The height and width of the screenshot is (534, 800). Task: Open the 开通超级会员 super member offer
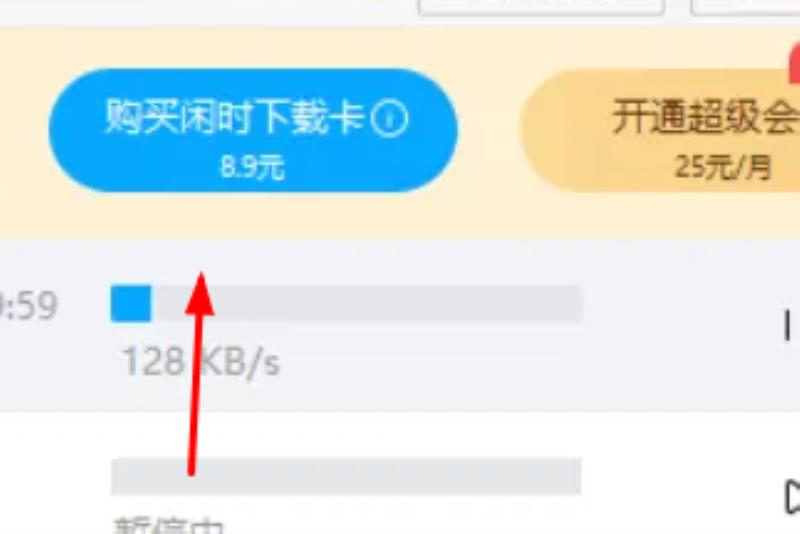pos(660,131)
